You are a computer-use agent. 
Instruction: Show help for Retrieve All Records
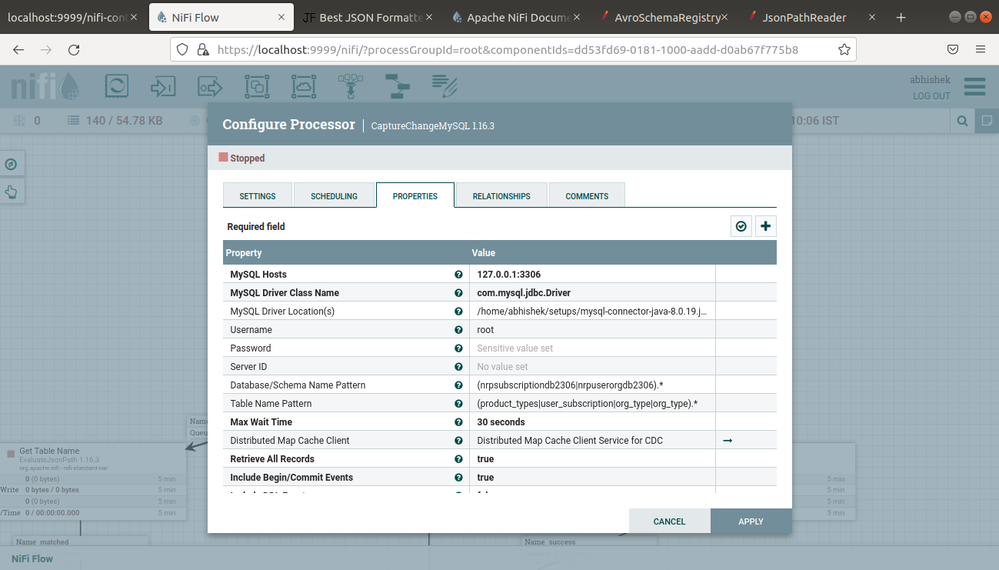point(458,459)
